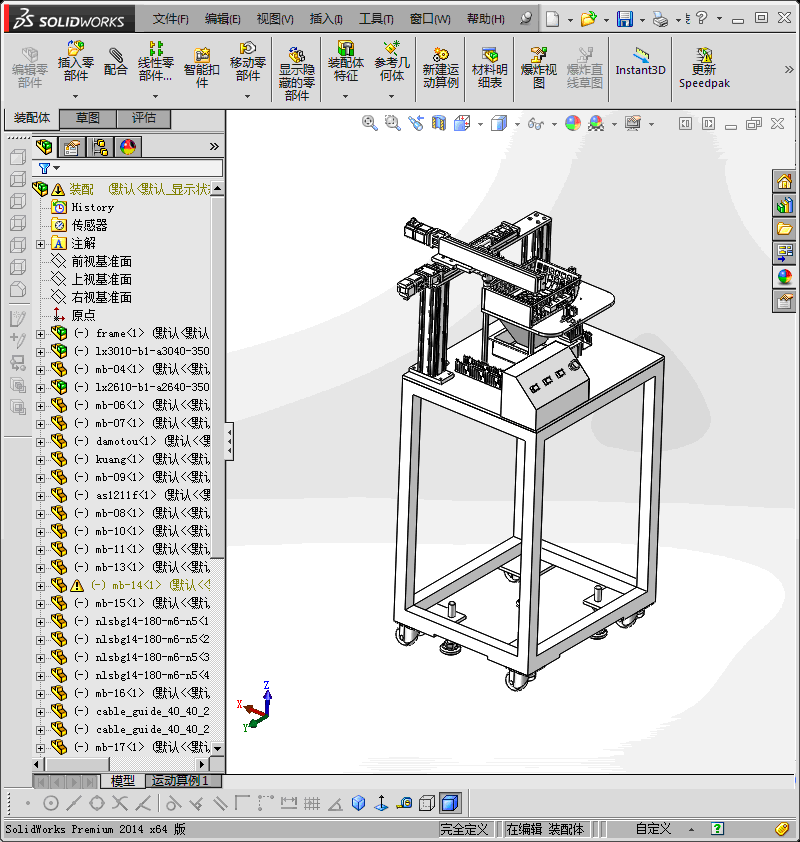Click the pin icon next to Help menu
Screen dimensions: 800x842
(526, 19)
